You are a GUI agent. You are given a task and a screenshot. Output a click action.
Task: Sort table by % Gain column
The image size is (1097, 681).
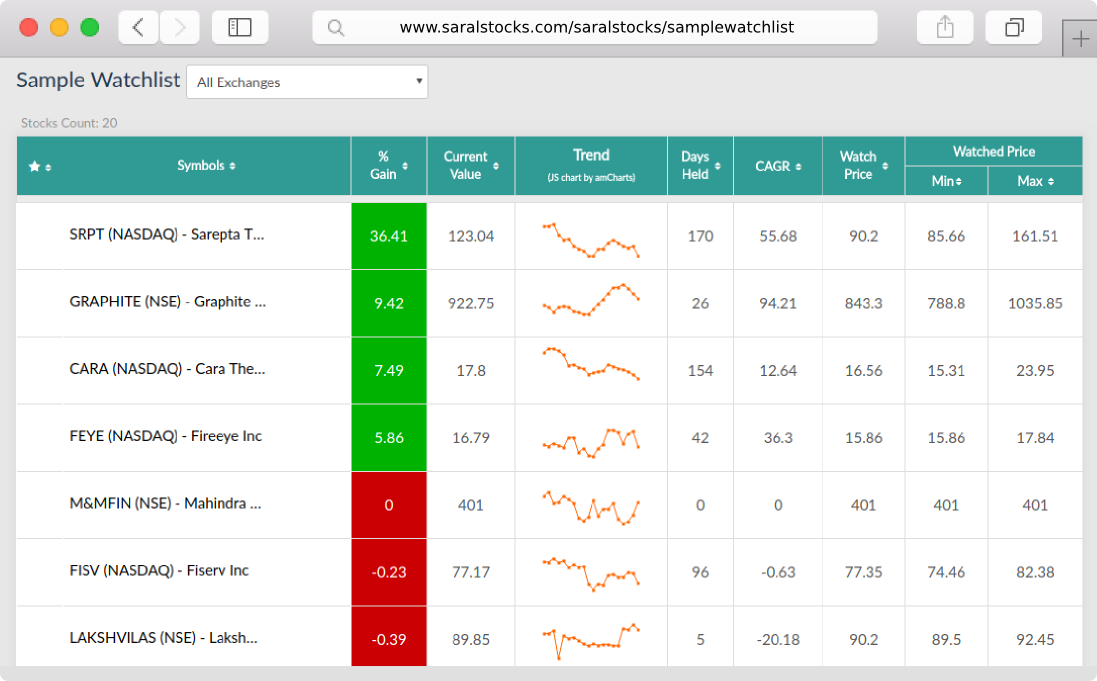pyautogui.click(x=389, y=165)
